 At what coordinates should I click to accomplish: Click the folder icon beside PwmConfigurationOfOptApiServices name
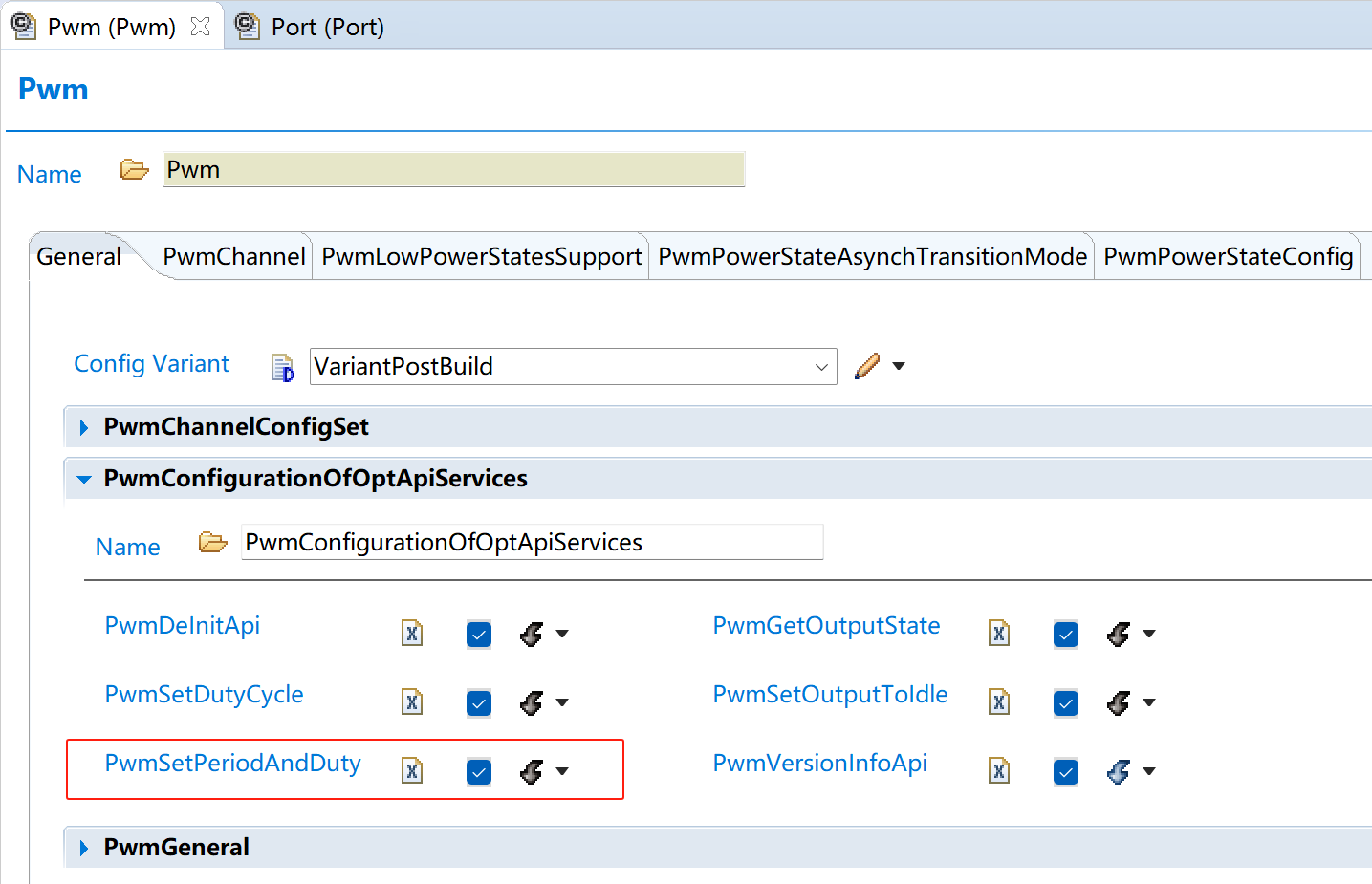pos(212,543)
